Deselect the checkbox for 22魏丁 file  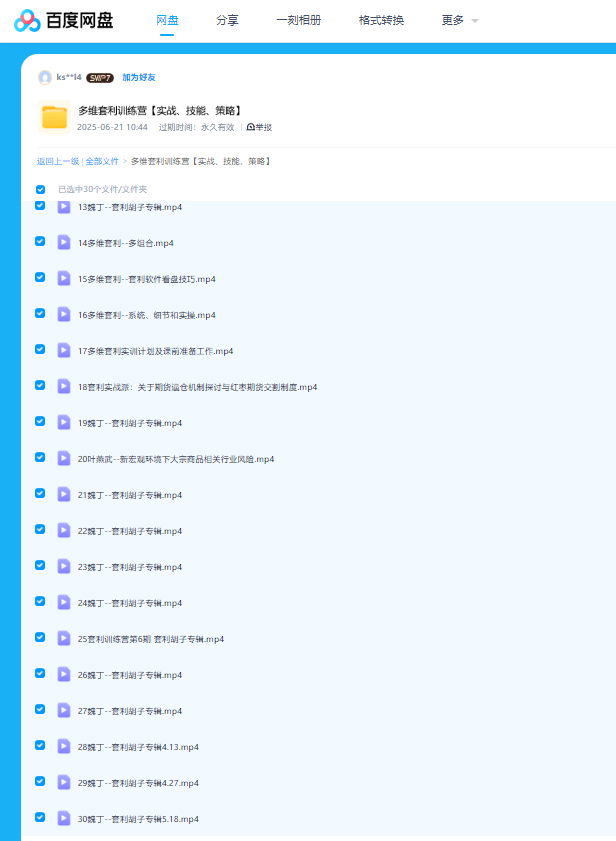[x=40, y=529]
